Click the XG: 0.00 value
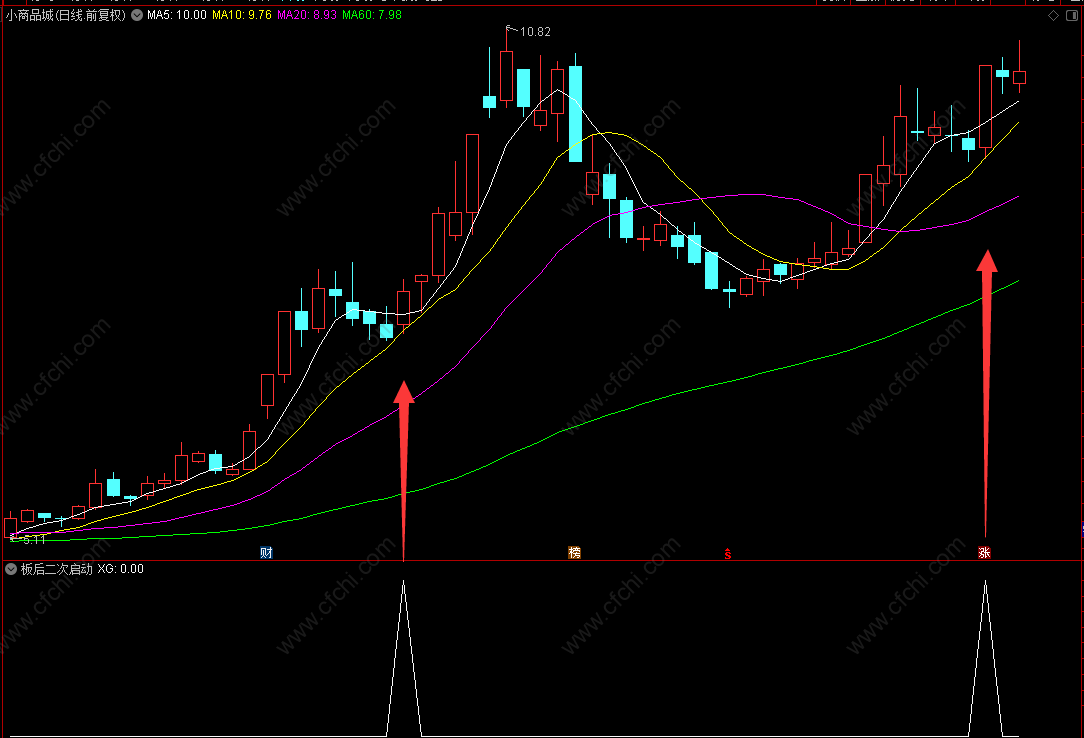Viewport: 1084px width, 738px height. click(120, 569)
